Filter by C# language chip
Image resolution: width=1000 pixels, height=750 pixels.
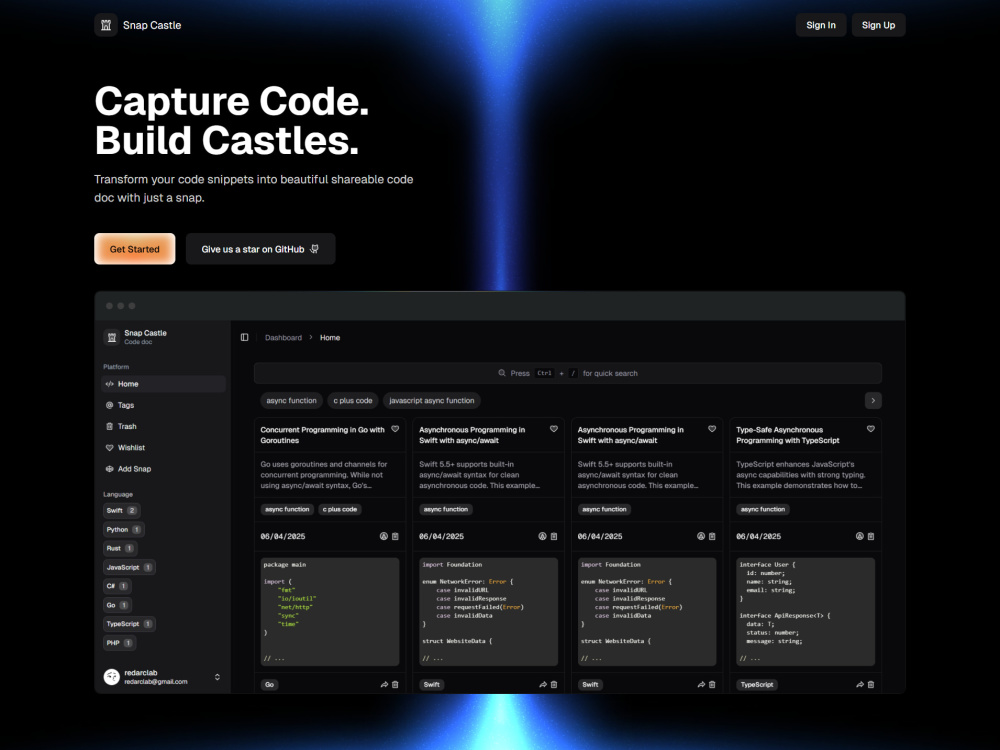point(117,586)
